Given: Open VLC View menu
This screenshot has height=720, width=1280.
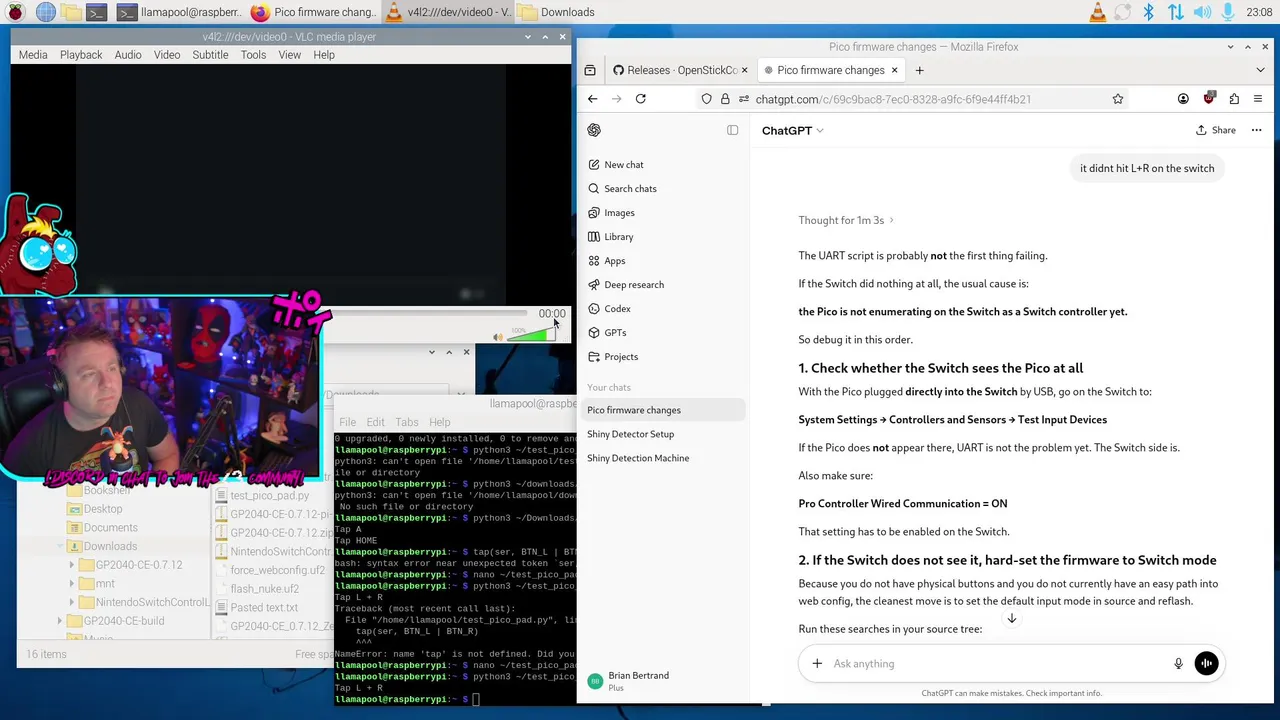Looking at the screenshot, I should [x=290, y=55].
